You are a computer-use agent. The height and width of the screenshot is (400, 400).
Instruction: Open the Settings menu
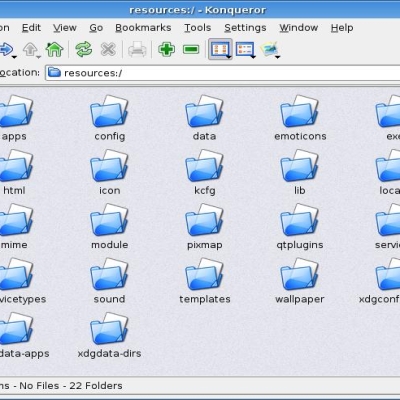click(245, 28)
